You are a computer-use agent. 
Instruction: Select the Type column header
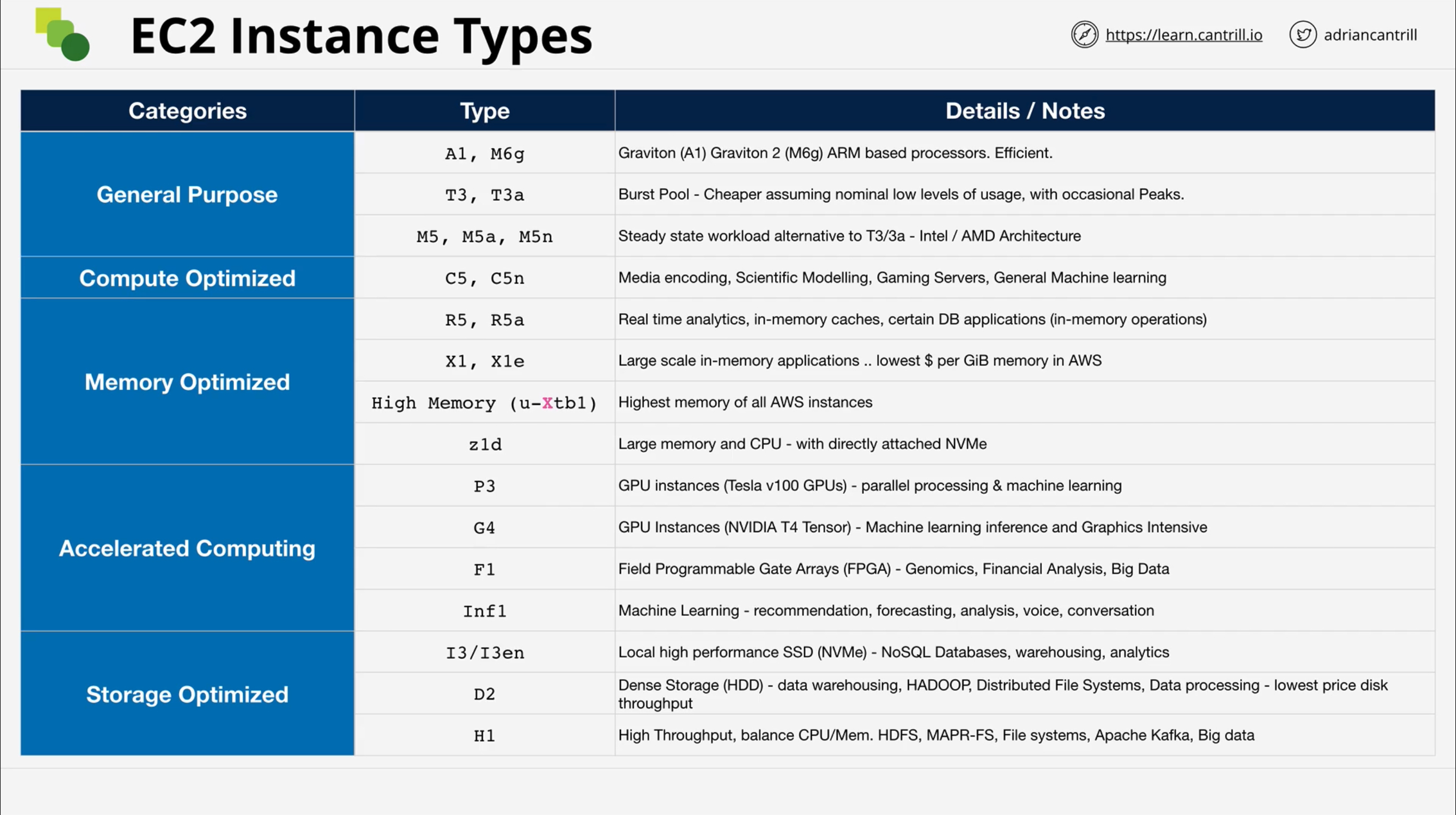tap(484, 110)
